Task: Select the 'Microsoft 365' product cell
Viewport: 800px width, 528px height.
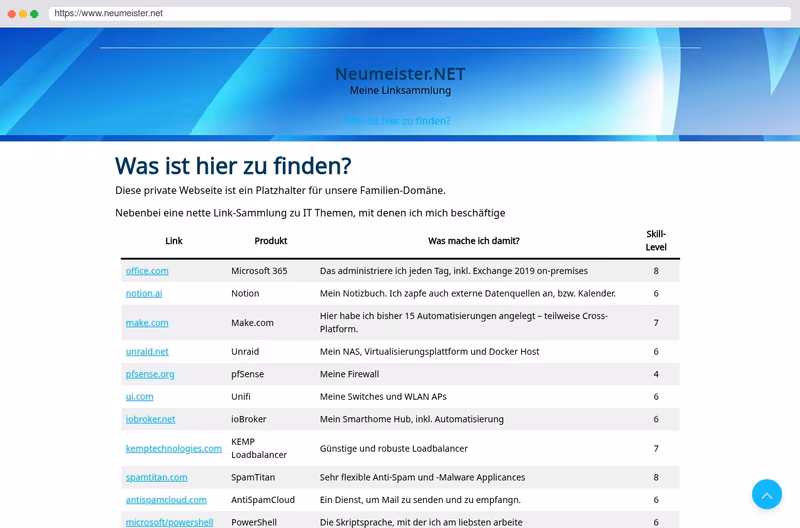Action: 259,271
